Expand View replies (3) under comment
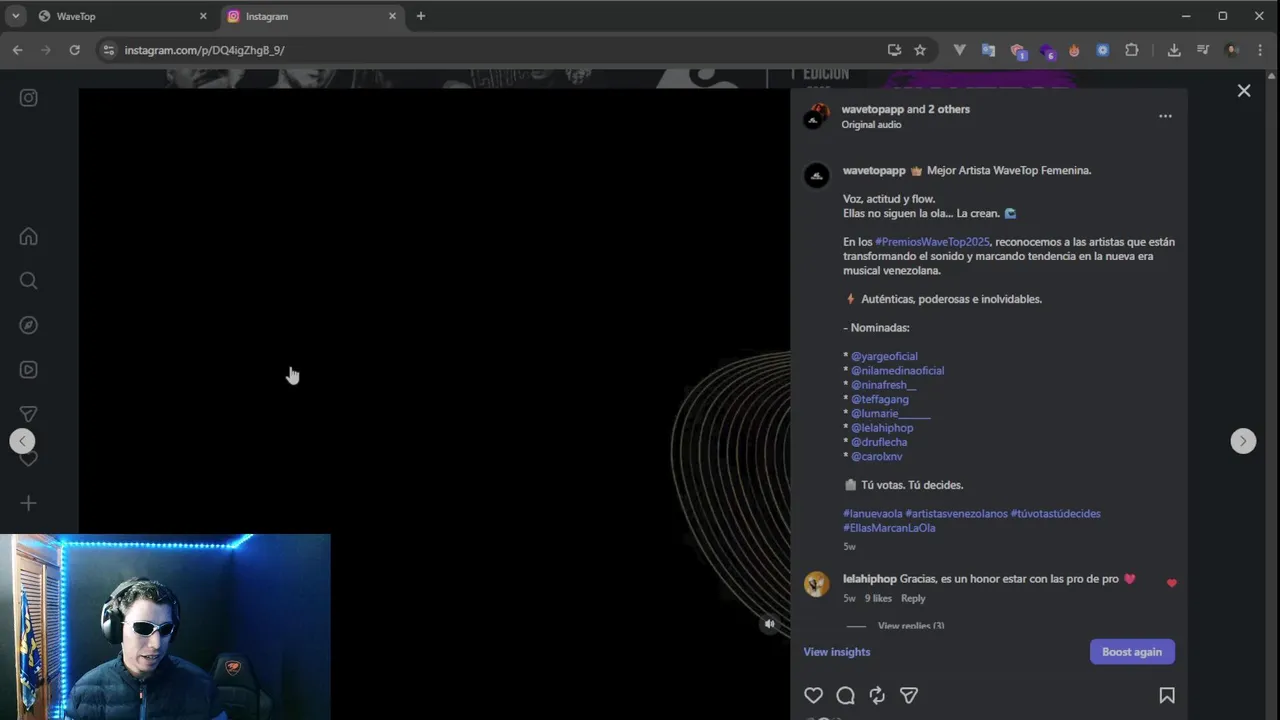Viewport: 1280px width, 720px height. pos(910,626)
